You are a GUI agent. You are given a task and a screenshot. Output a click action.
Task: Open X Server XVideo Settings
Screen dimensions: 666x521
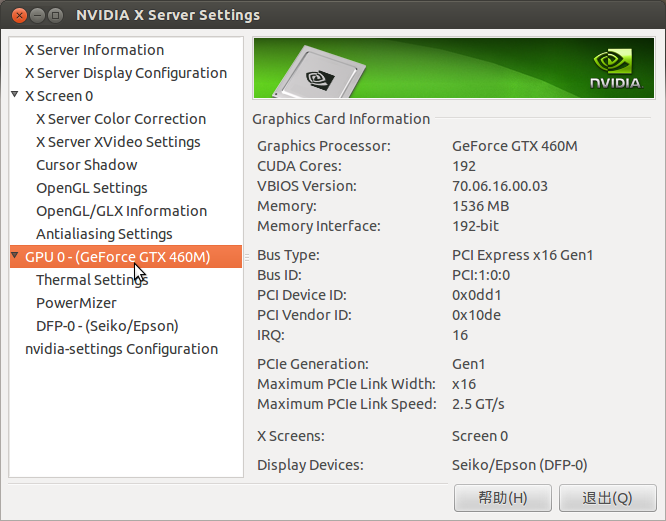(x=118, y=142)
